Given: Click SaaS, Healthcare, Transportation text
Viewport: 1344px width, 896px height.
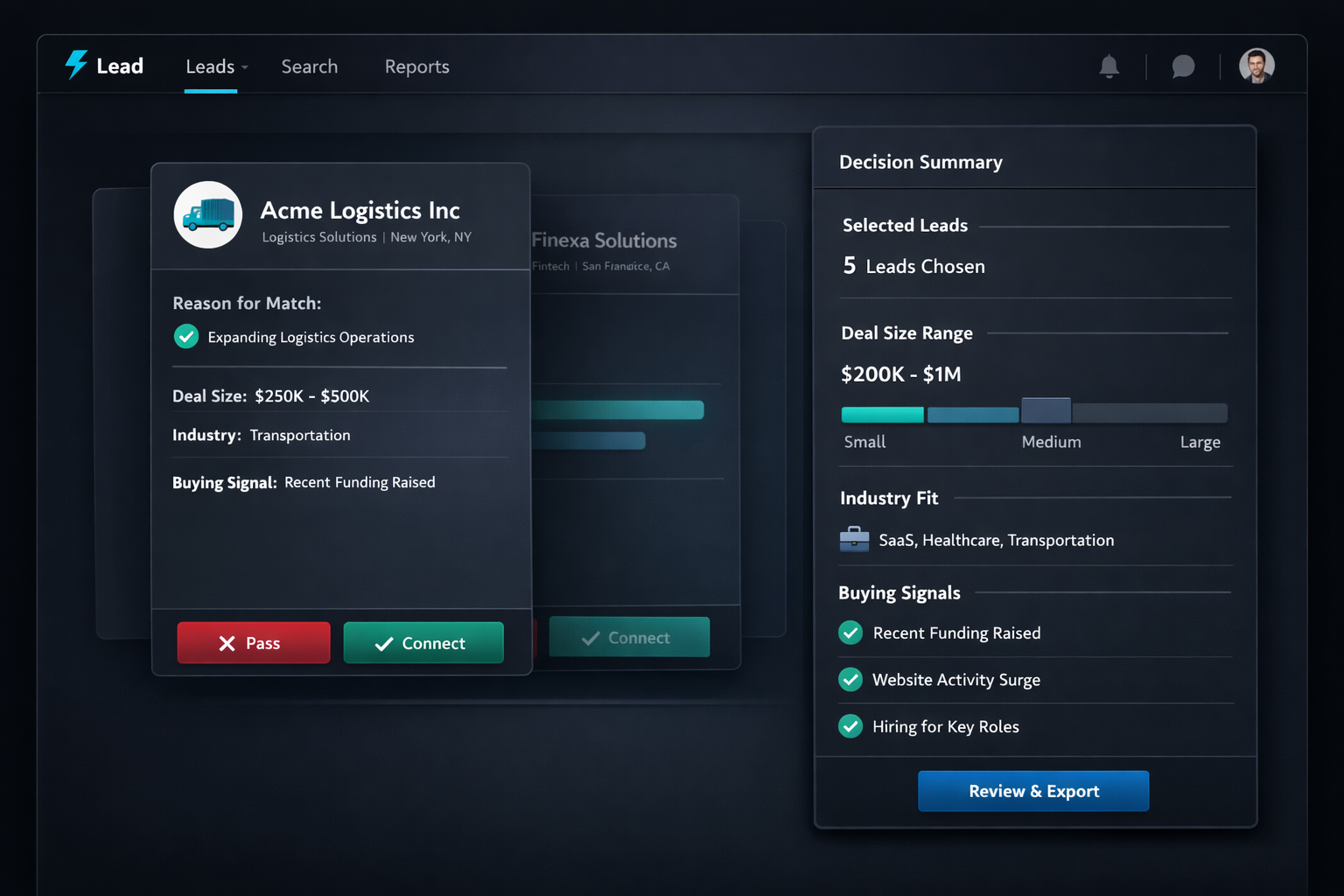Looking at the screenshot, I should click(997, 540).
